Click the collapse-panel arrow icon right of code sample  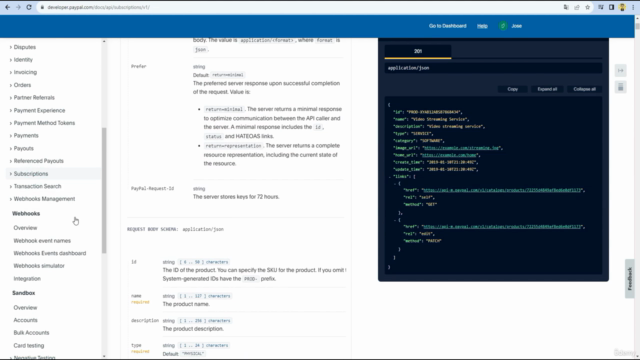coord(620,71)
